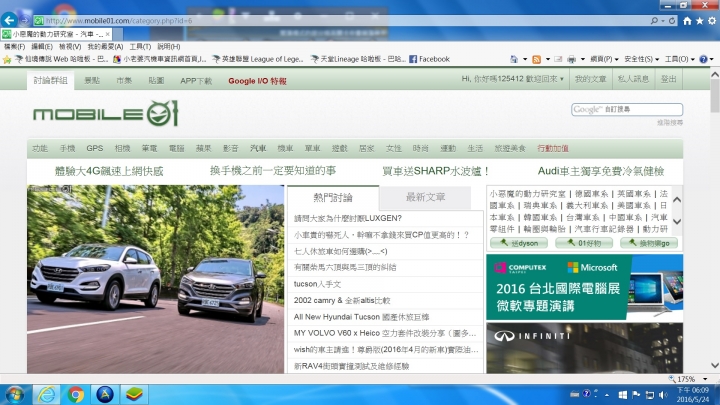Select the 熱門討論 tab
Image resolution: width=720 pixels, height=405 pixels.
pos(333,197)
